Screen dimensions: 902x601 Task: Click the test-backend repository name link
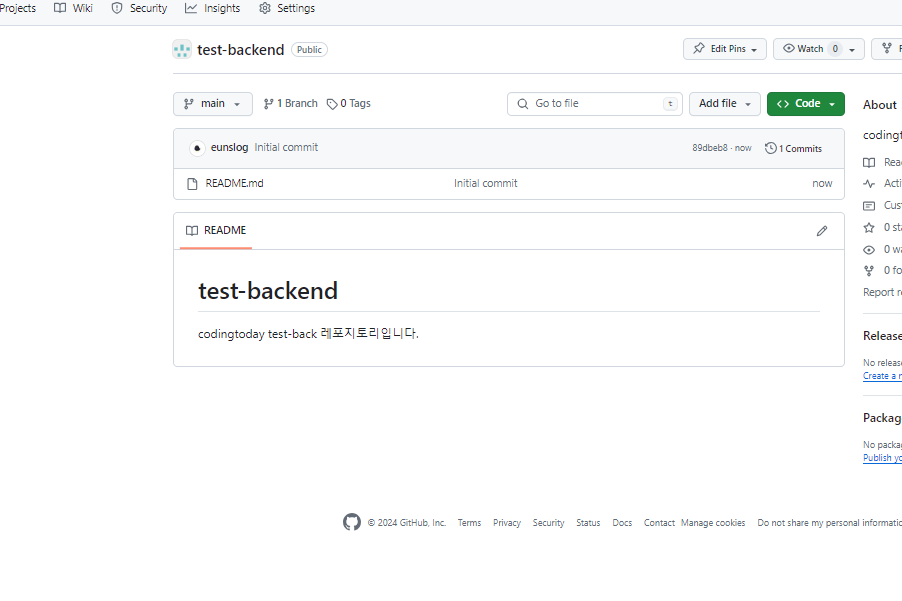[x=240, y=50]
